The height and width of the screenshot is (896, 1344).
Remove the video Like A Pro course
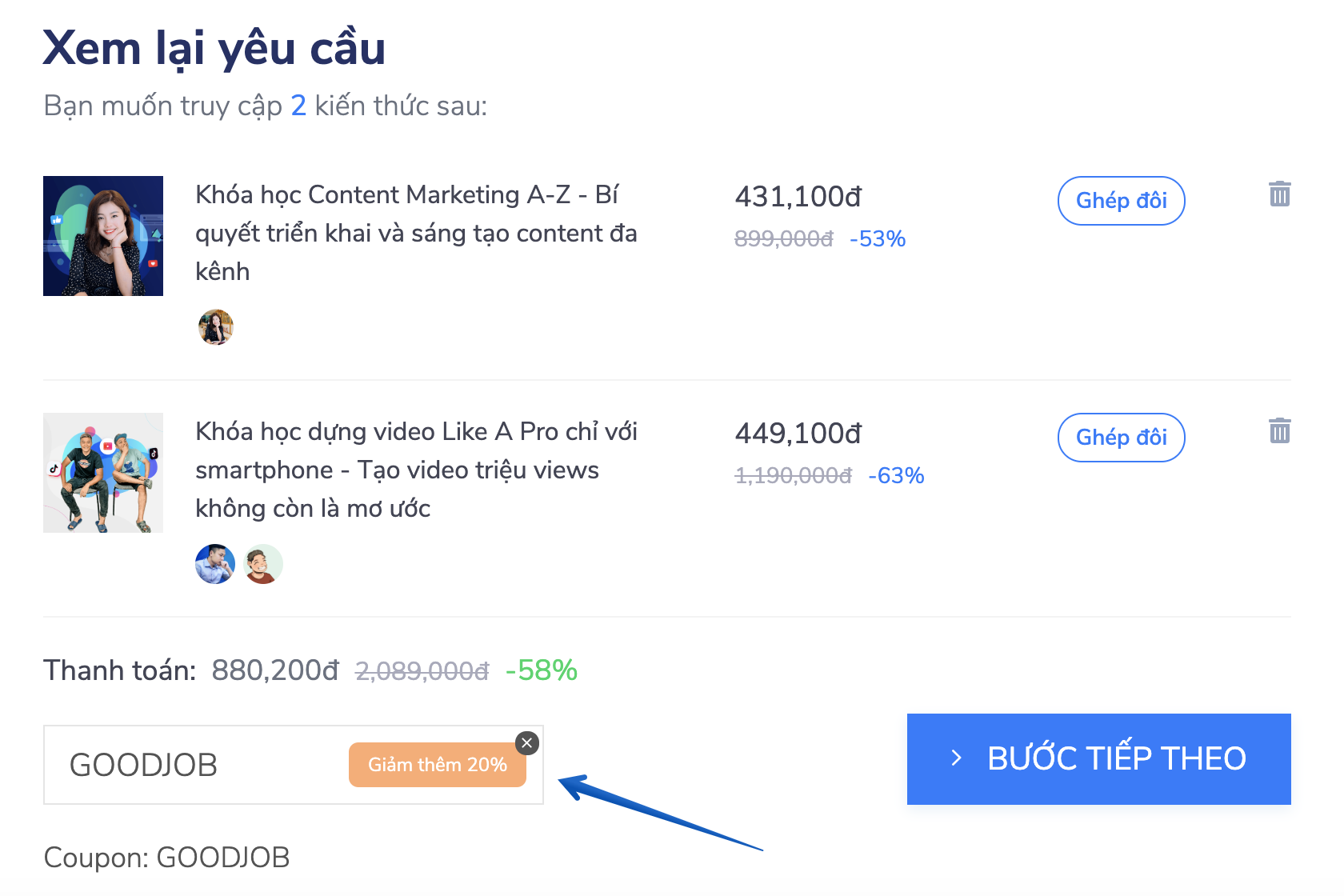click(x=1279, y=430)
